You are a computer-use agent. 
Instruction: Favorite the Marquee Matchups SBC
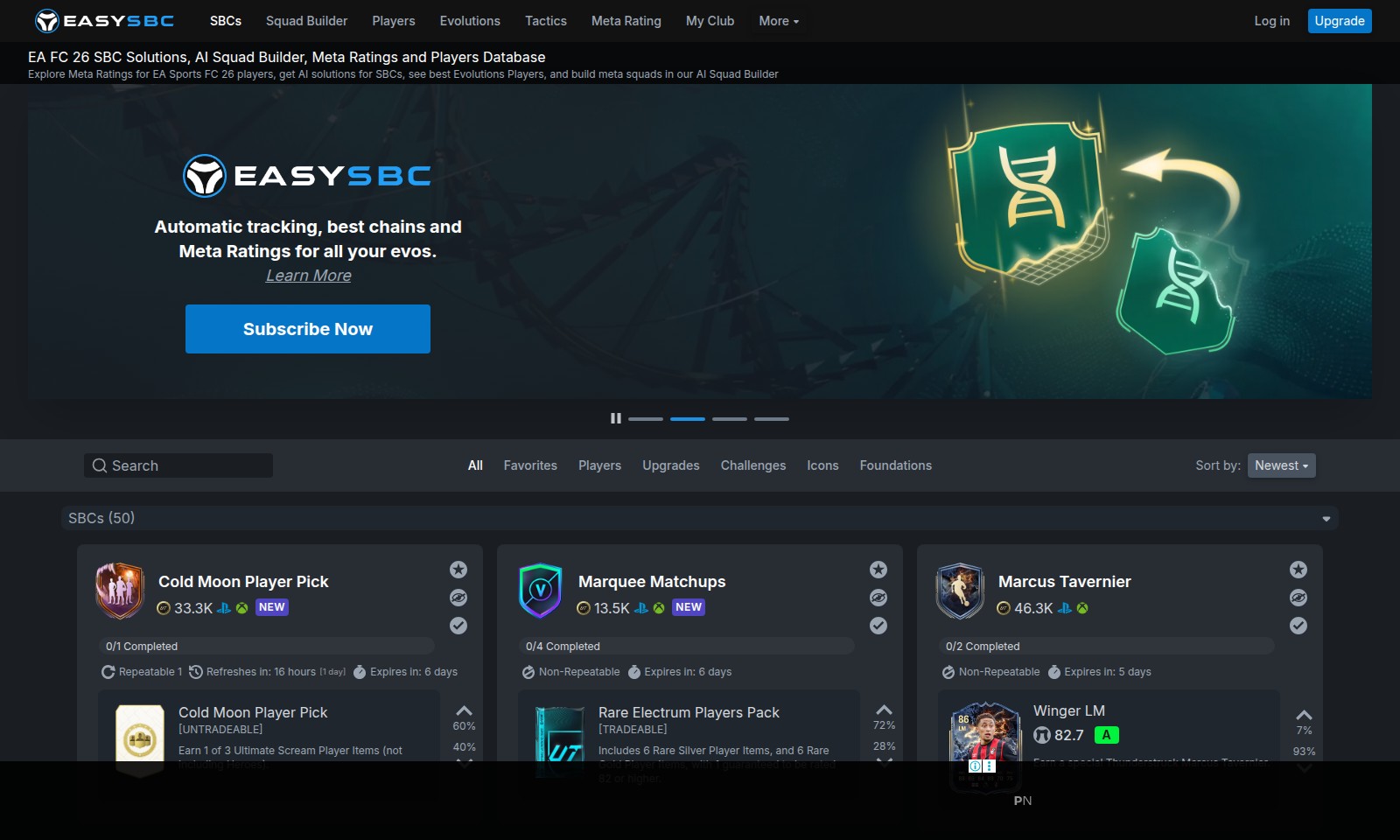[878, 570]
